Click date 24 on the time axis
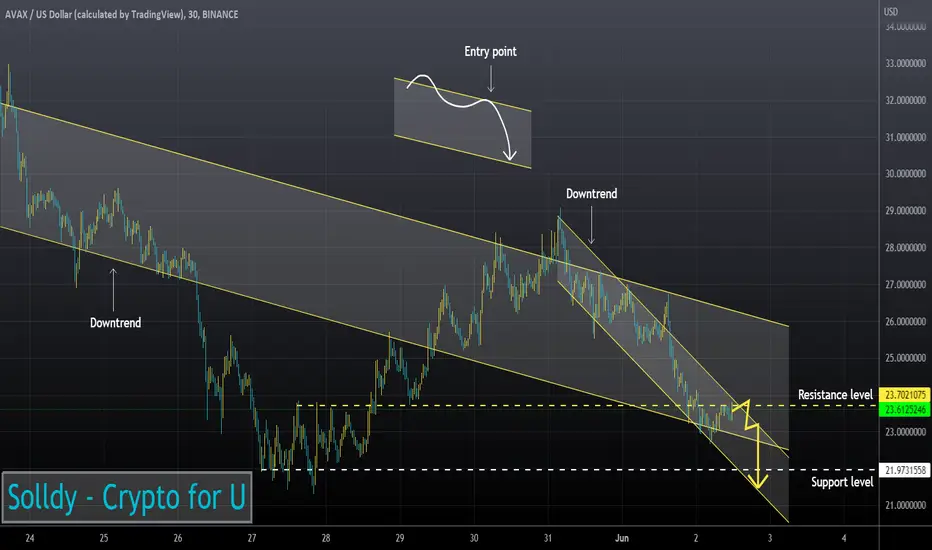 point(30,538)
